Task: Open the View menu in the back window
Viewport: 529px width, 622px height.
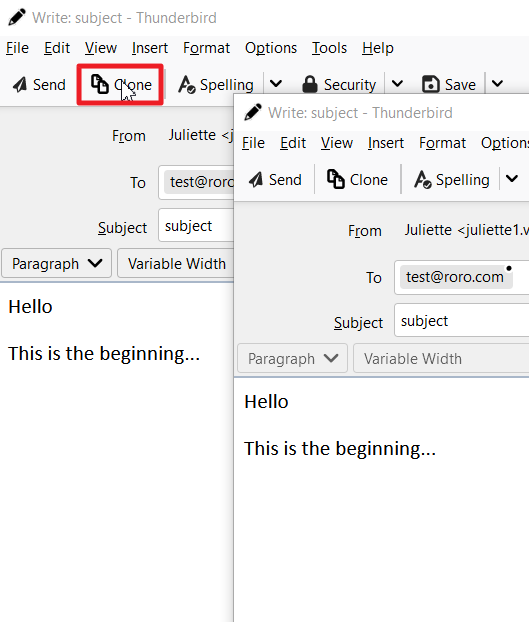Action: click(101, 48)
